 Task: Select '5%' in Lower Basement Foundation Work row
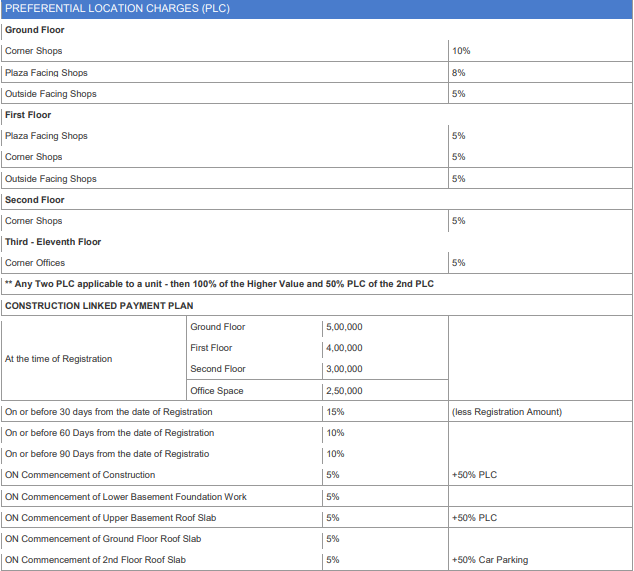333,497
